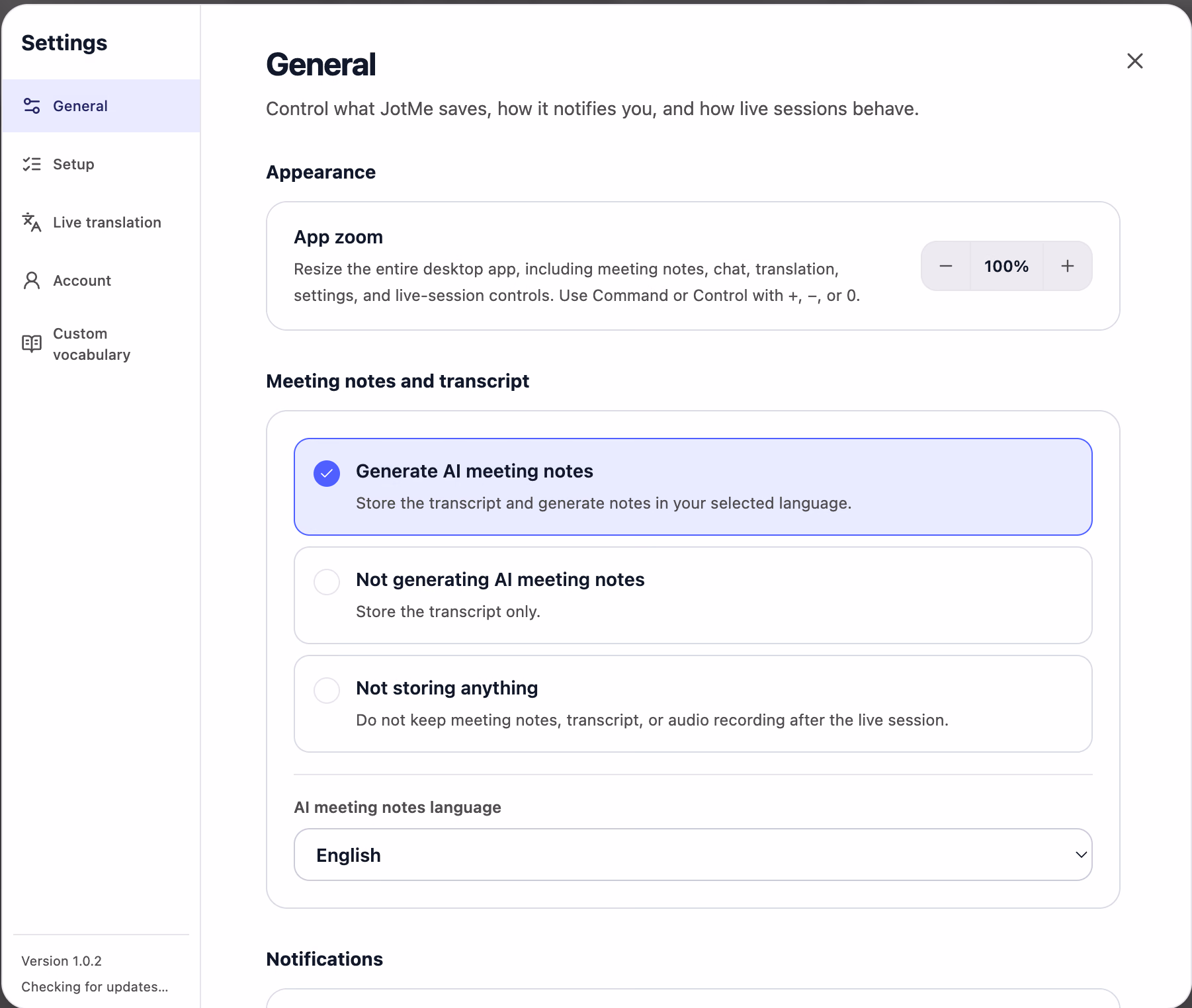The width and height of the screenshot is (1192, 1008).
Task: Click the Custom vocabulary book icon
Action: [32, 344]
